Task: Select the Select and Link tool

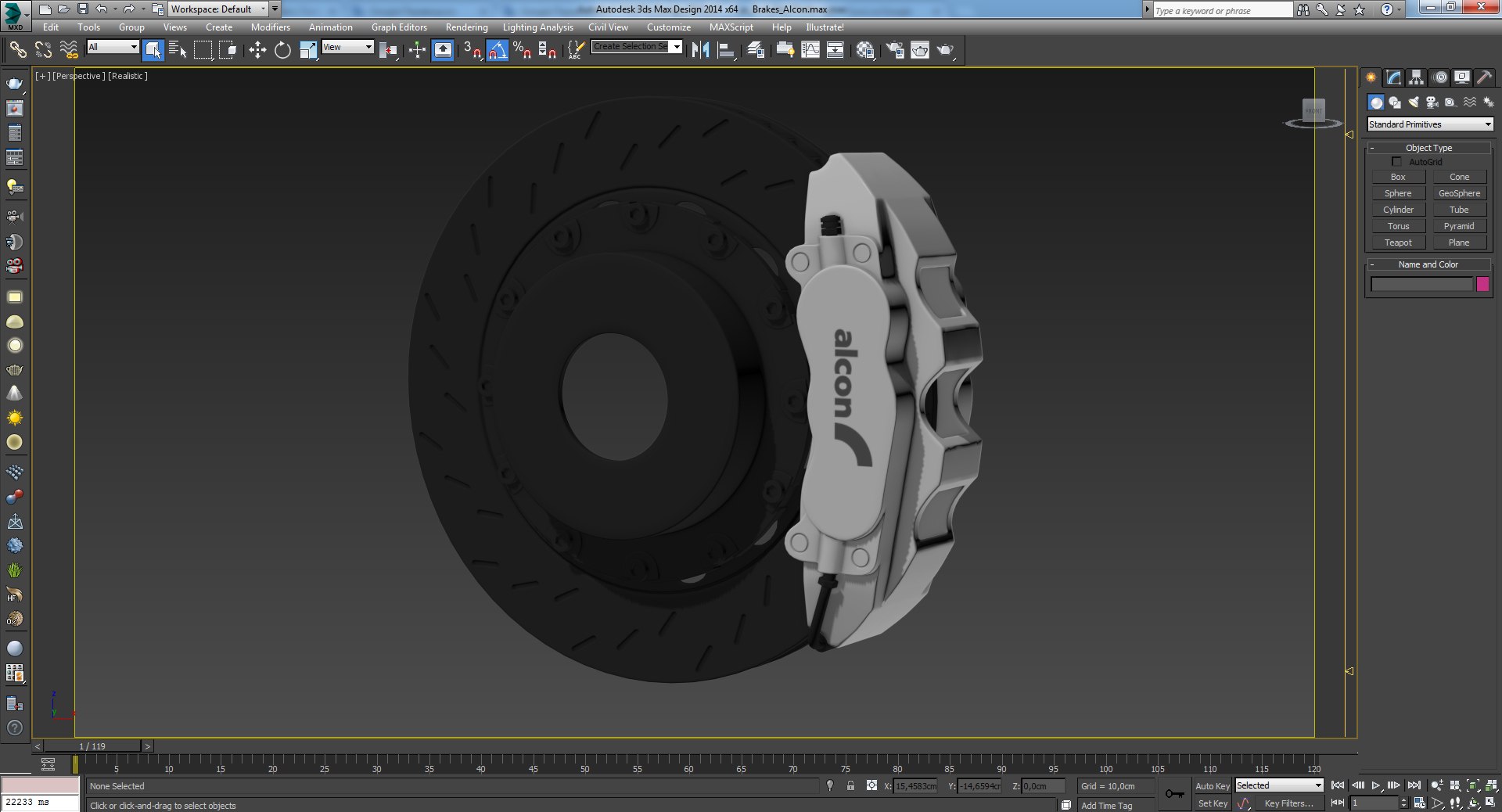Action: coord(17,50)
